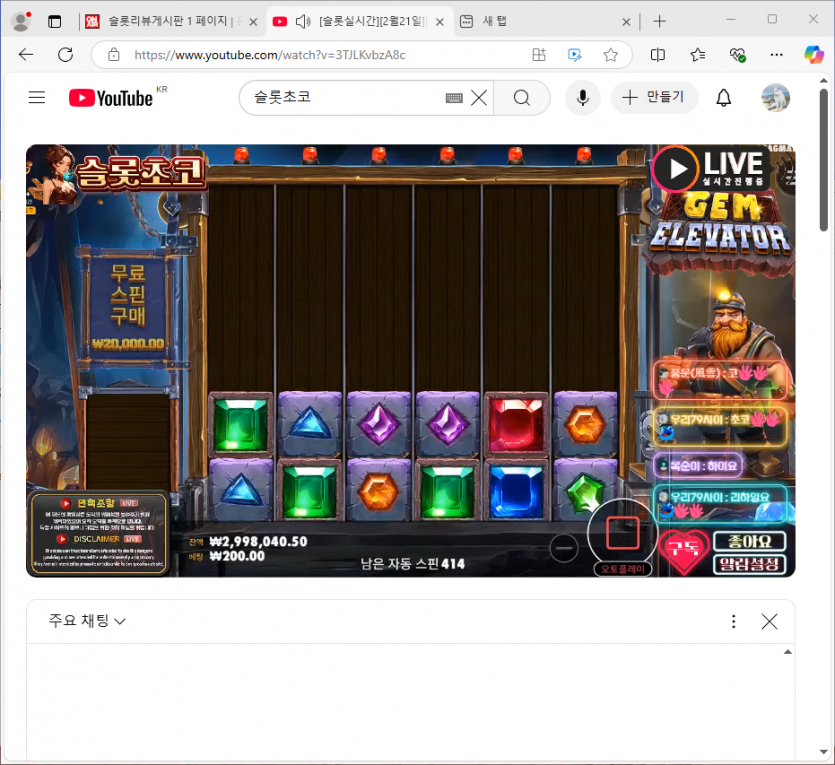Screen dimensions: 835x765
Task: Click the live video player
Action: pyautogui.click(x=411, y=360)
